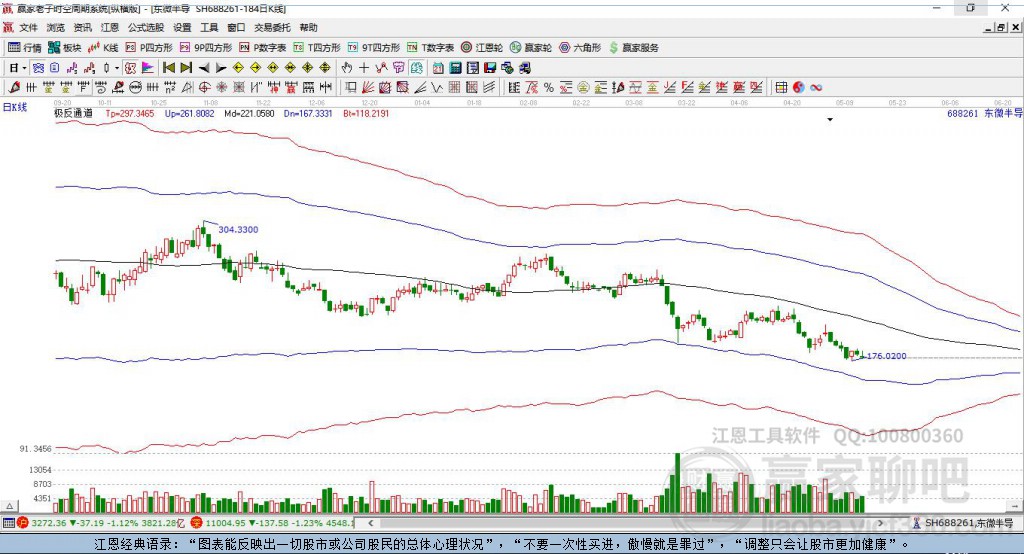Click the 688261 东微半导 stock label
The width and height of the screenshot is (1024, 554).
coord(984,113)
